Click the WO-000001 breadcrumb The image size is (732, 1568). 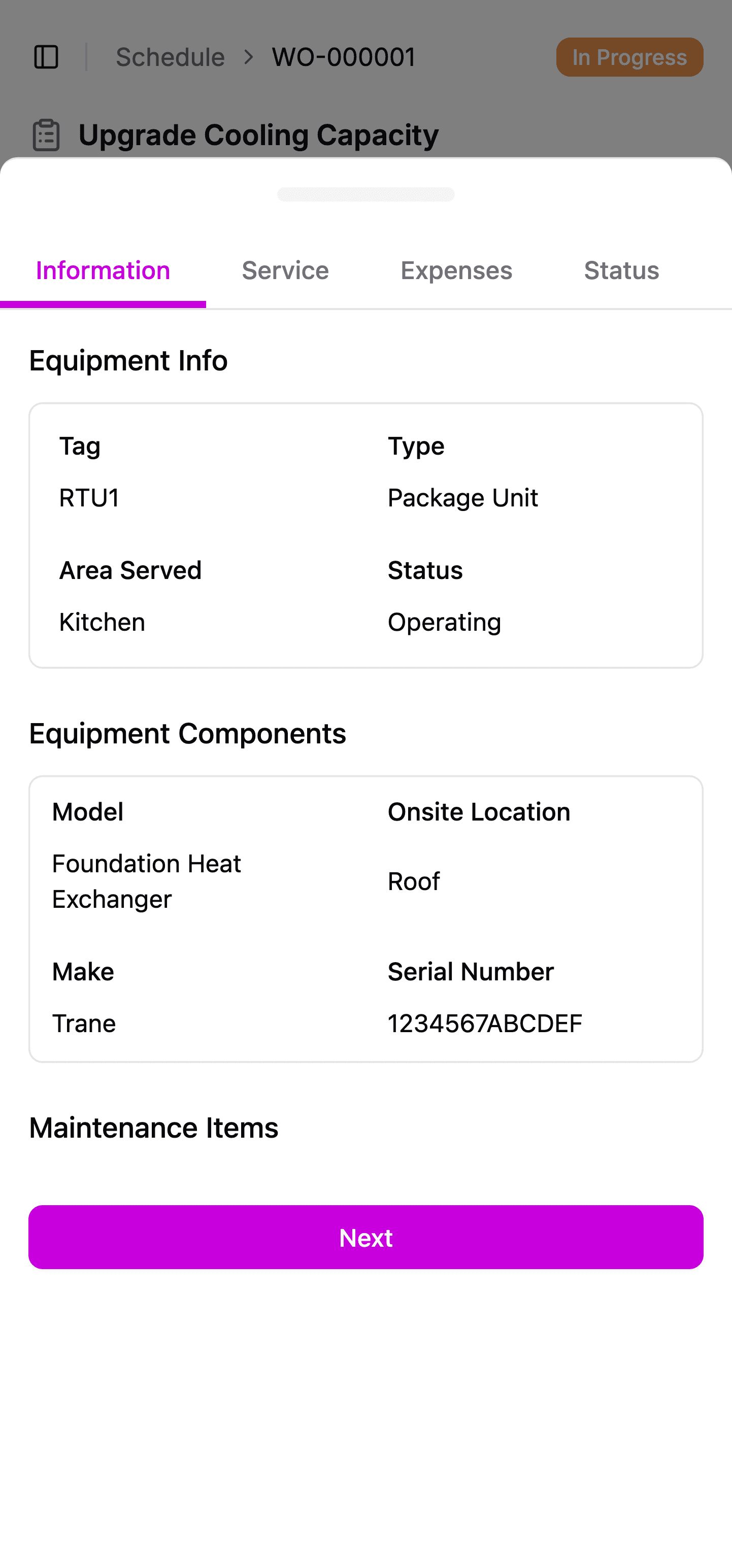[x=344, y=57]
